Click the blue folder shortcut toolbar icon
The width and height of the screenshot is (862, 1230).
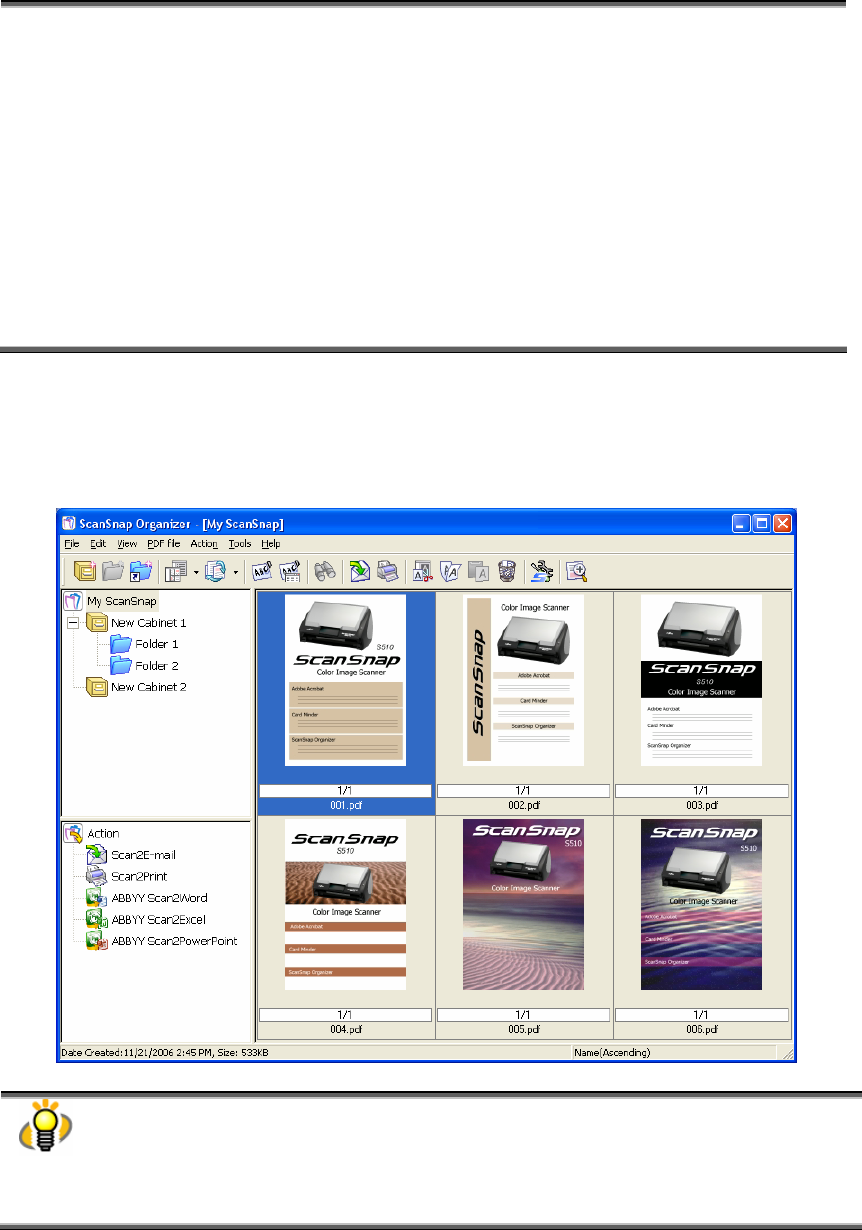pos(139,572)
